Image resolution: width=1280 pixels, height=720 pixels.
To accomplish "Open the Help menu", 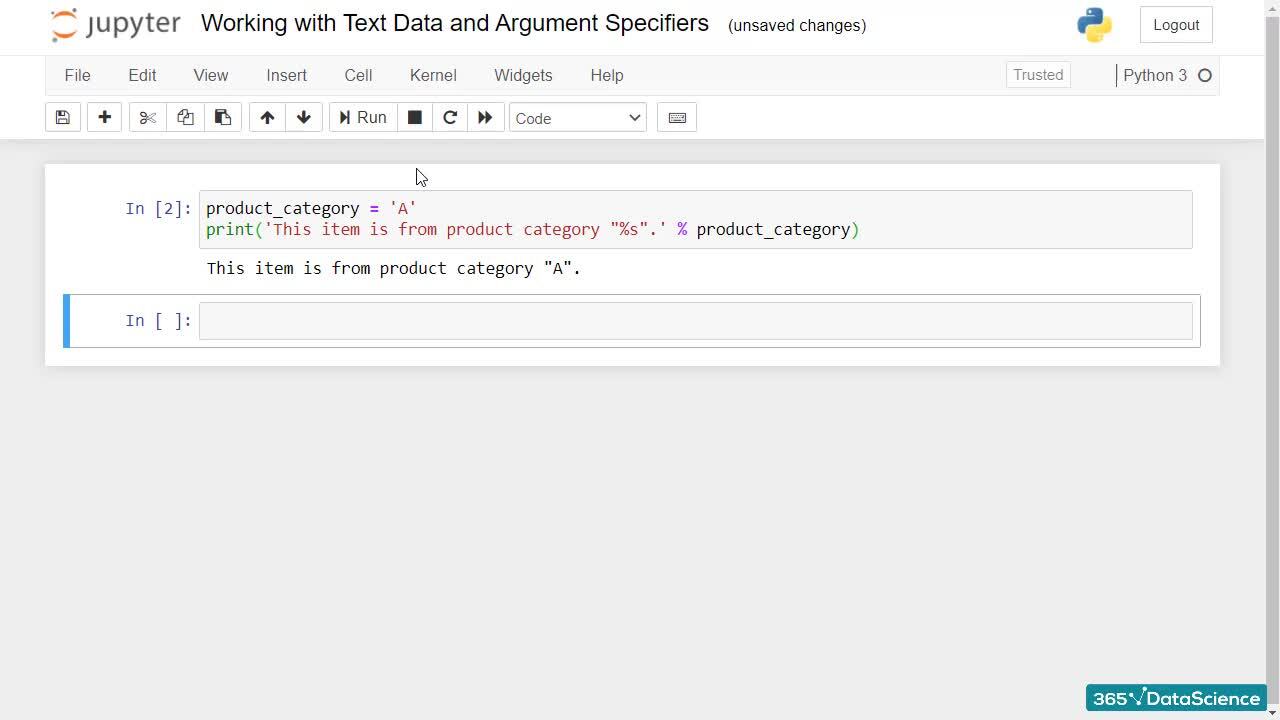I will pyautogui.click(x=607, y=75).
